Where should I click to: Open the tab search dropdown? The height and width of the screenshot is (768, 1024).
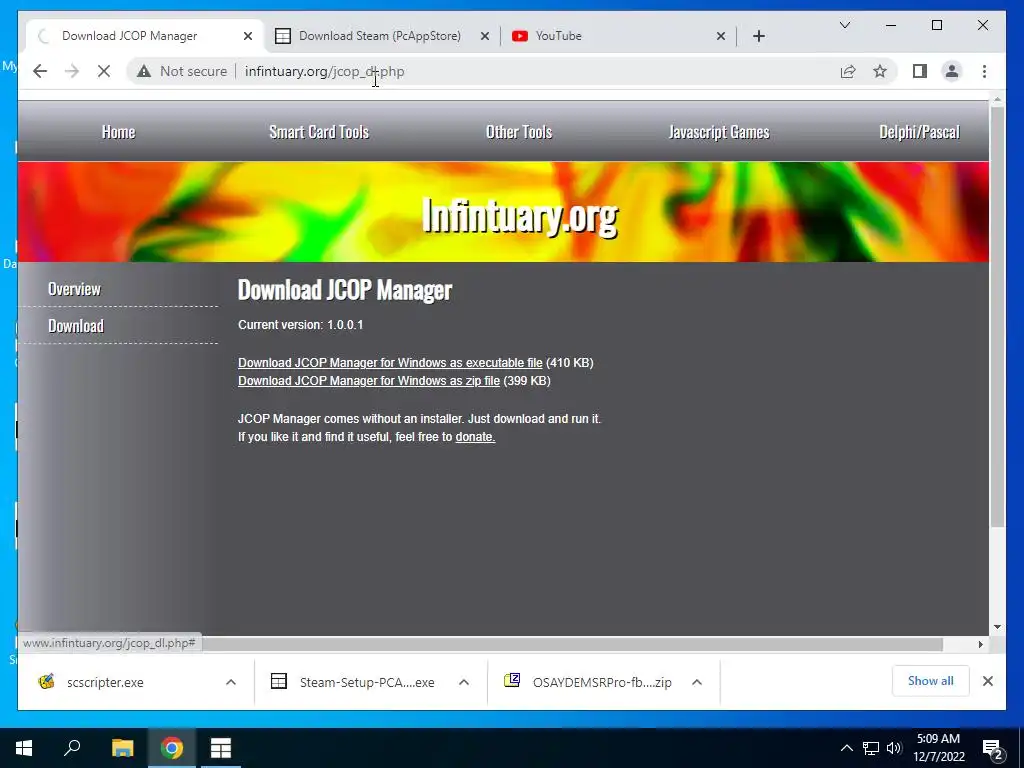point(844,25)
